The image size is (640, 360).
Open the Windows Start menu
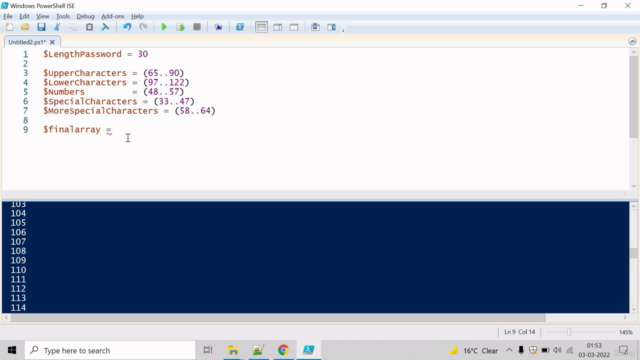(12, 350)
